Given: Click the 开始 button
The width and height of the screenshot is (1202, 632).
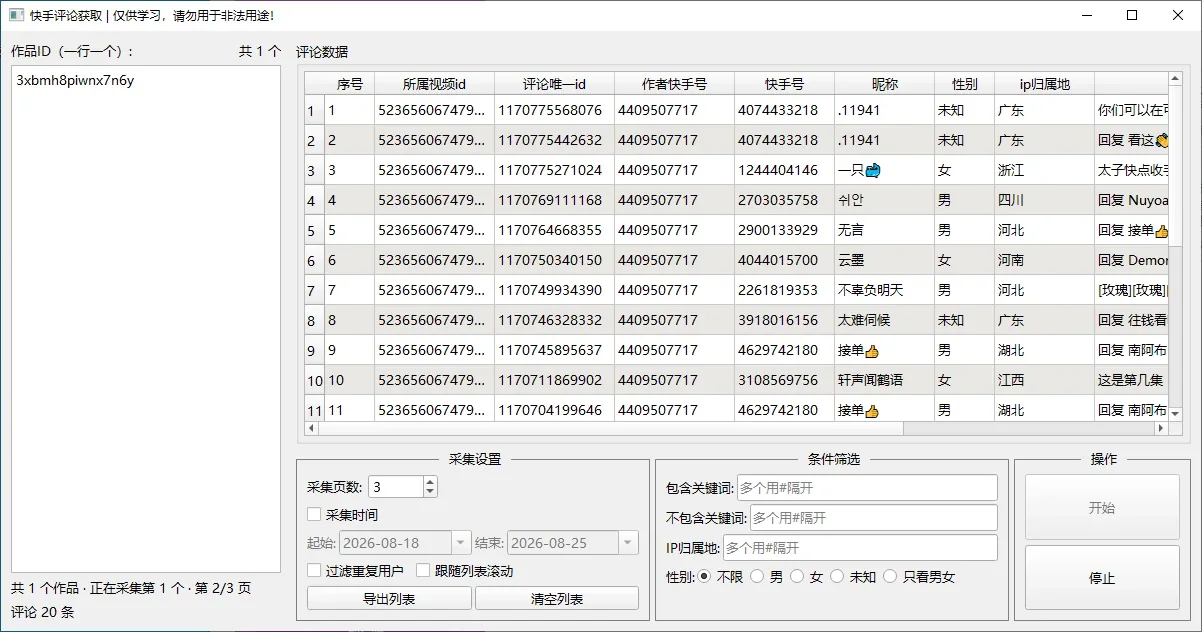Looking at the screenshot, I should click(1102, 508).
